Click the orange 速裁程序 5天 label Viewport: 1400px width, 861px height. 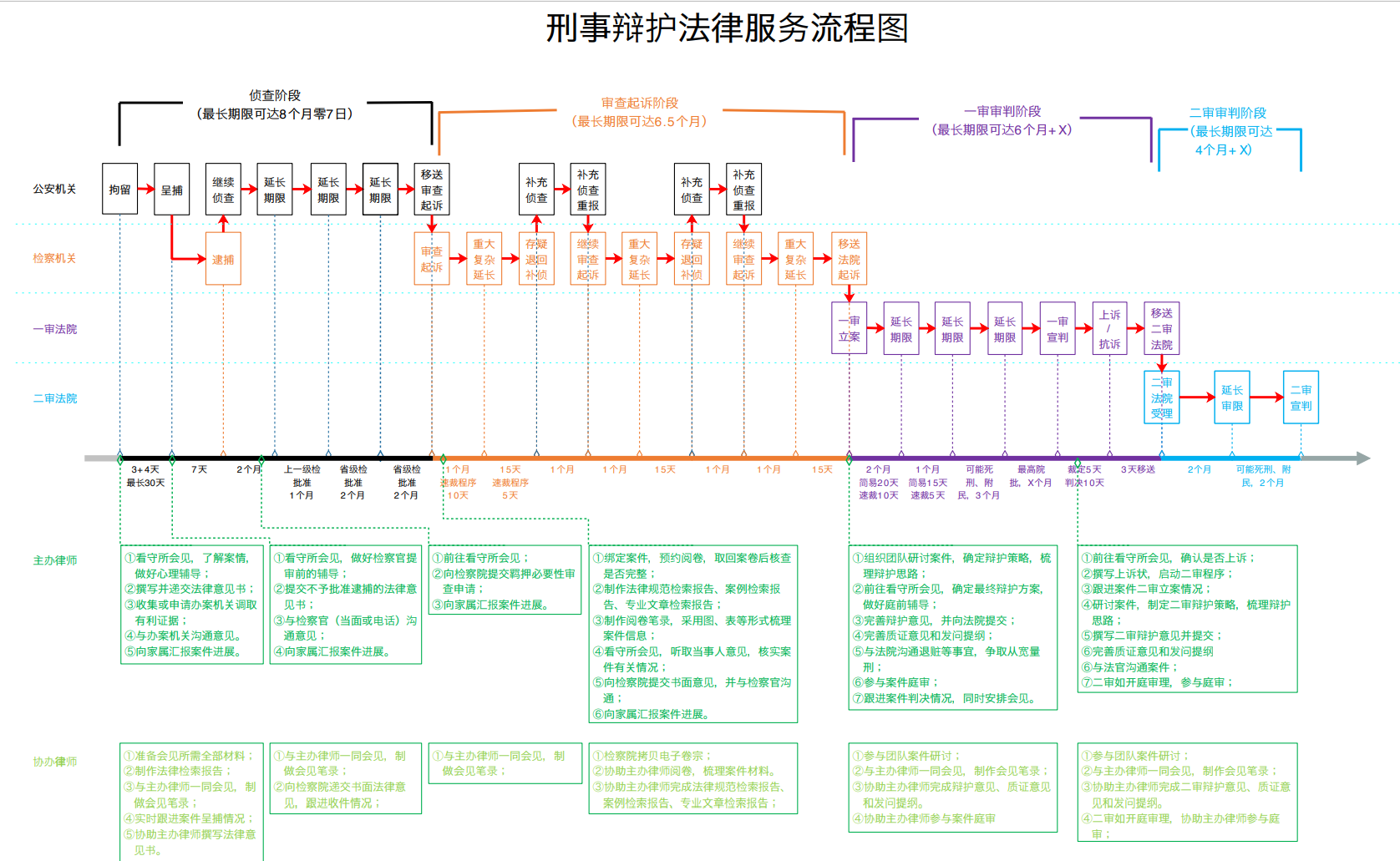510,489
